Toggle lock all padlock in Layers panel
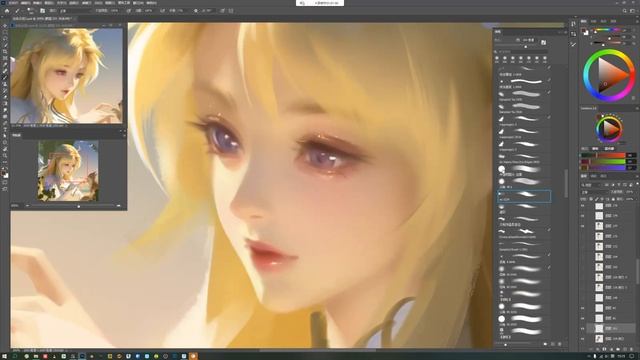This screenshot has width=640, height=360. (x=613, y=199)
